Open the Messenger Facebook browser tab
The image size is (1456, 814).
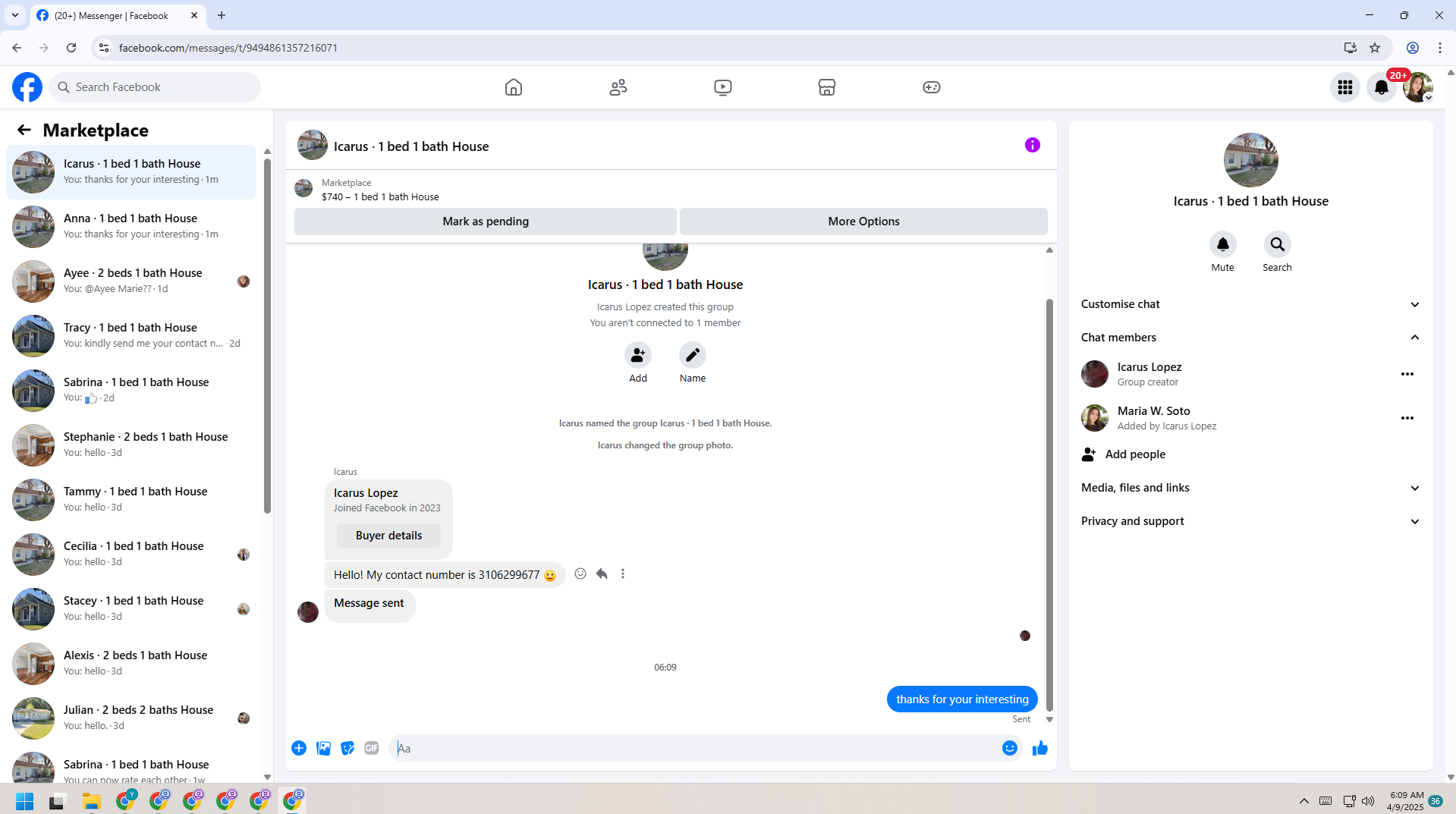(118, 15)
